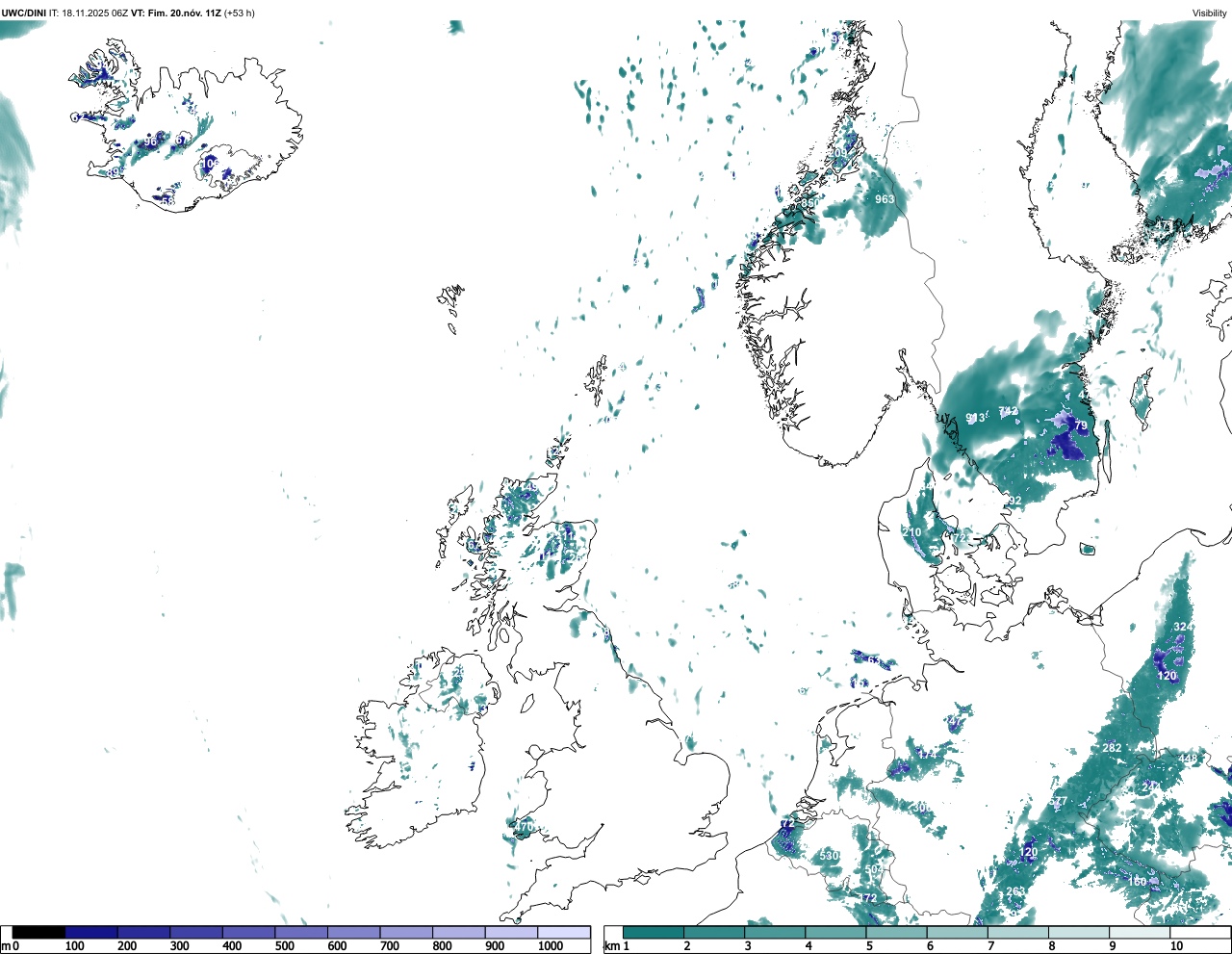This screenshot has width=1232, height=954.
Task: Click the '92' value label in southern Sweden
Action: (1015, 501)
